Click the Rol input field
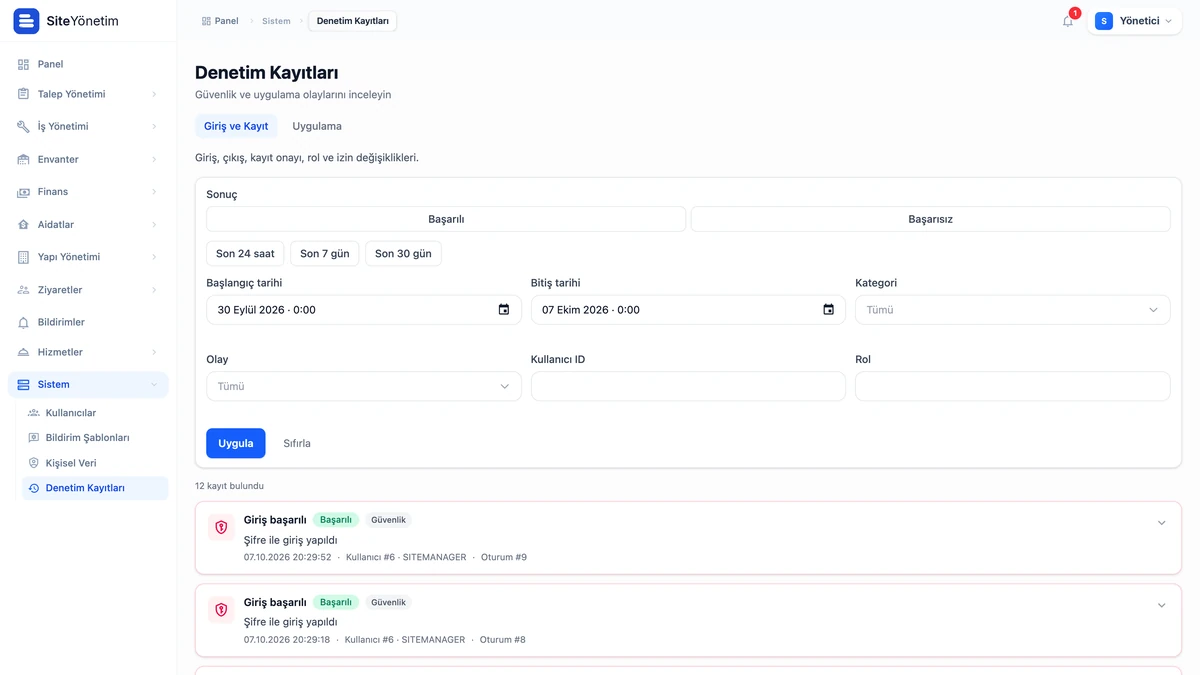The width and height of the screenshot is (1200, 675). [x=1012, y=386]
